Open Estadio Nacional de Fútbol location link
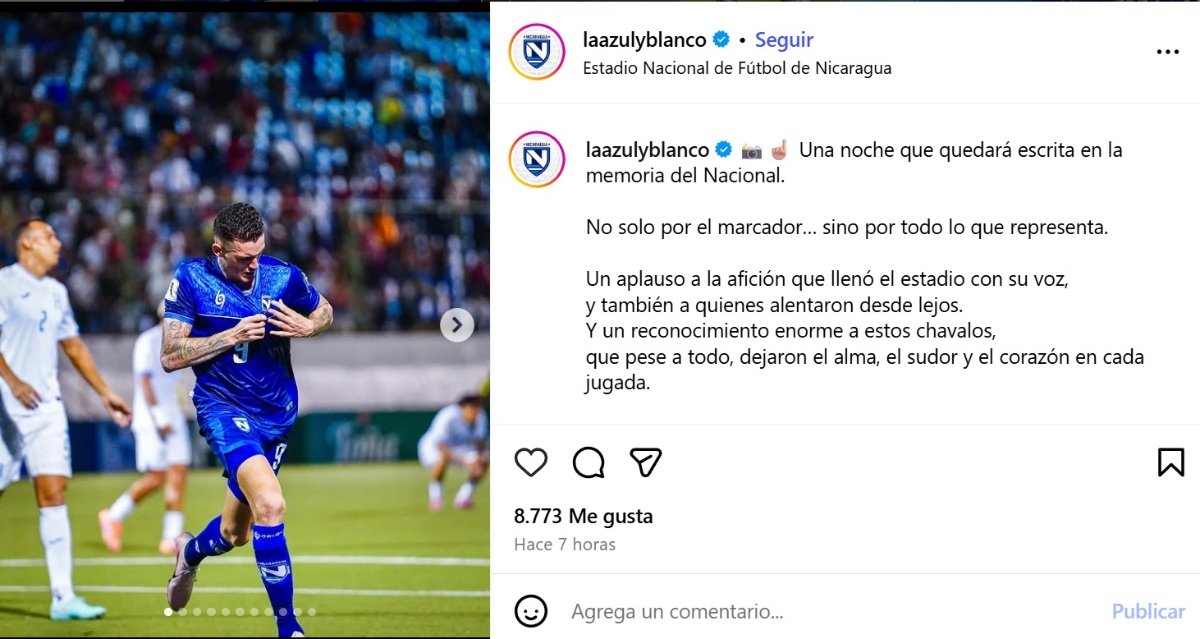1200x639 pixels. coord(737,68)
